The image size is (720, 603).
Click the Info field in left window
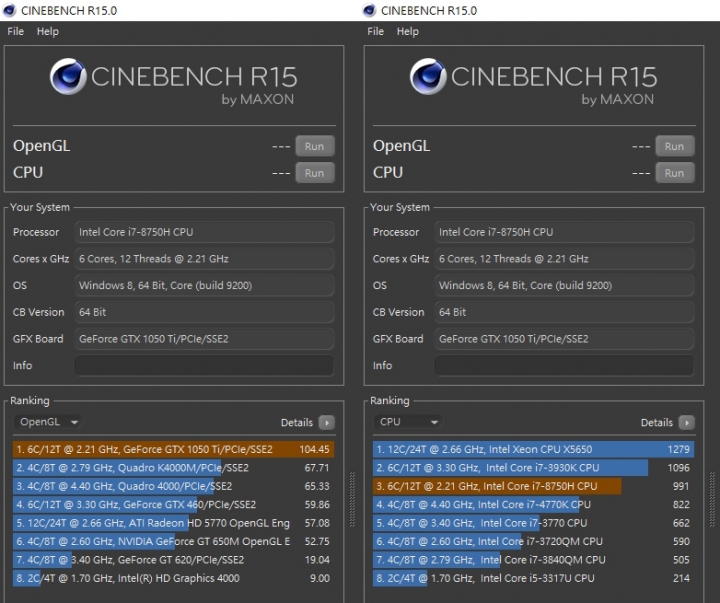point(204,366)
